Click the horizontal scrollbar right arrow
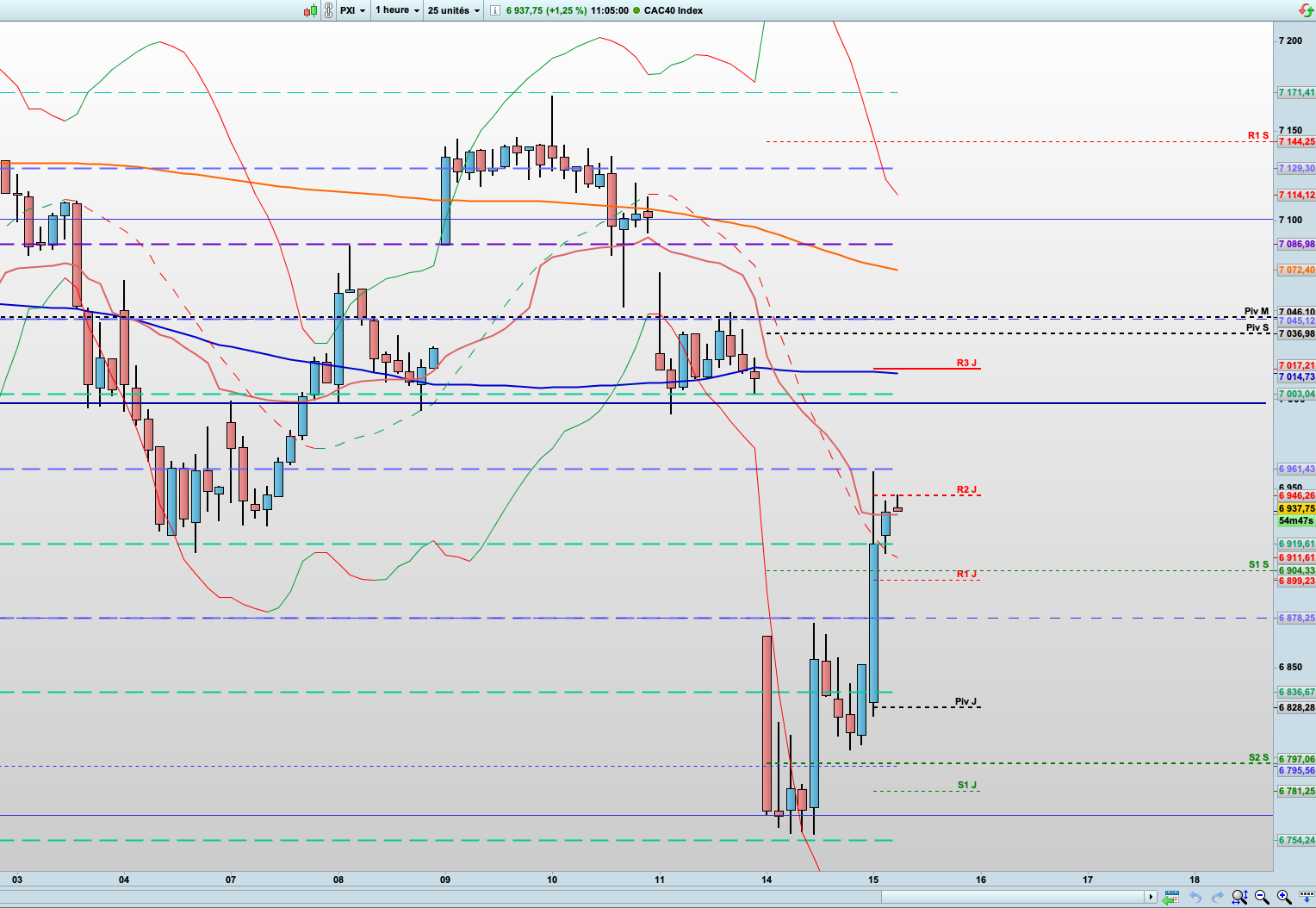The image size is (1316, 908). 1151,897
